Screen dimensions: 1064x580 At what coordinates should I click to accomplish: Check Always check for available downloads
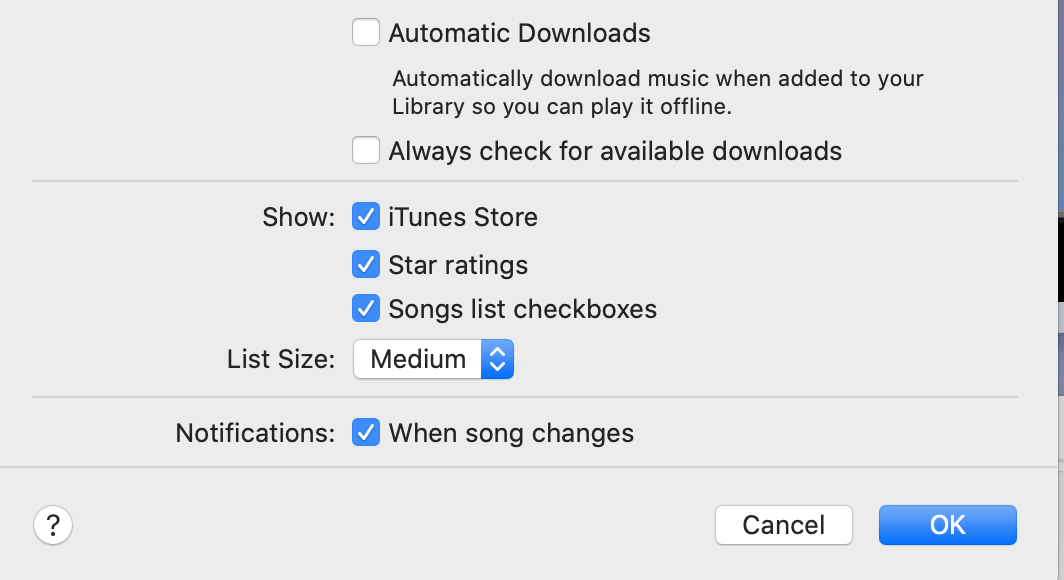(x=366, y=150)
